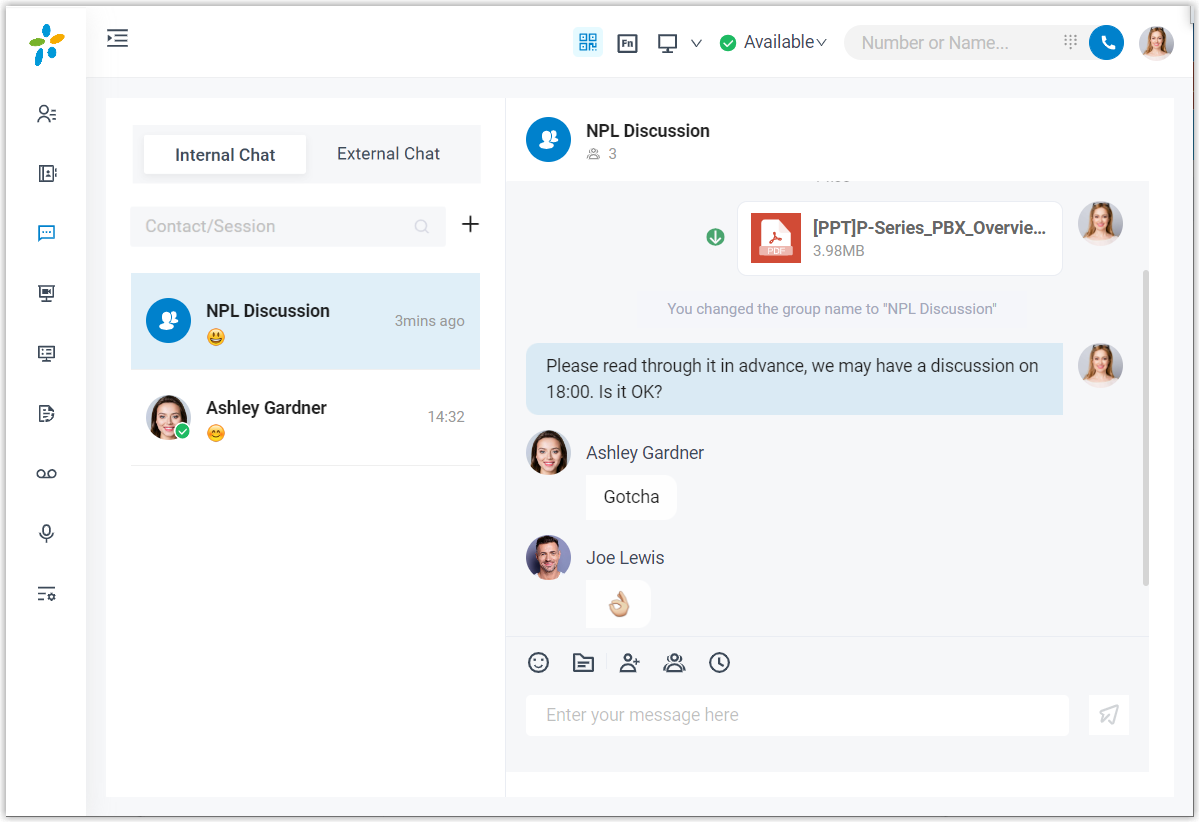Click the device monitor icon
The width and height of the screenshot is (1200, 823).
[x=668, y=43]
